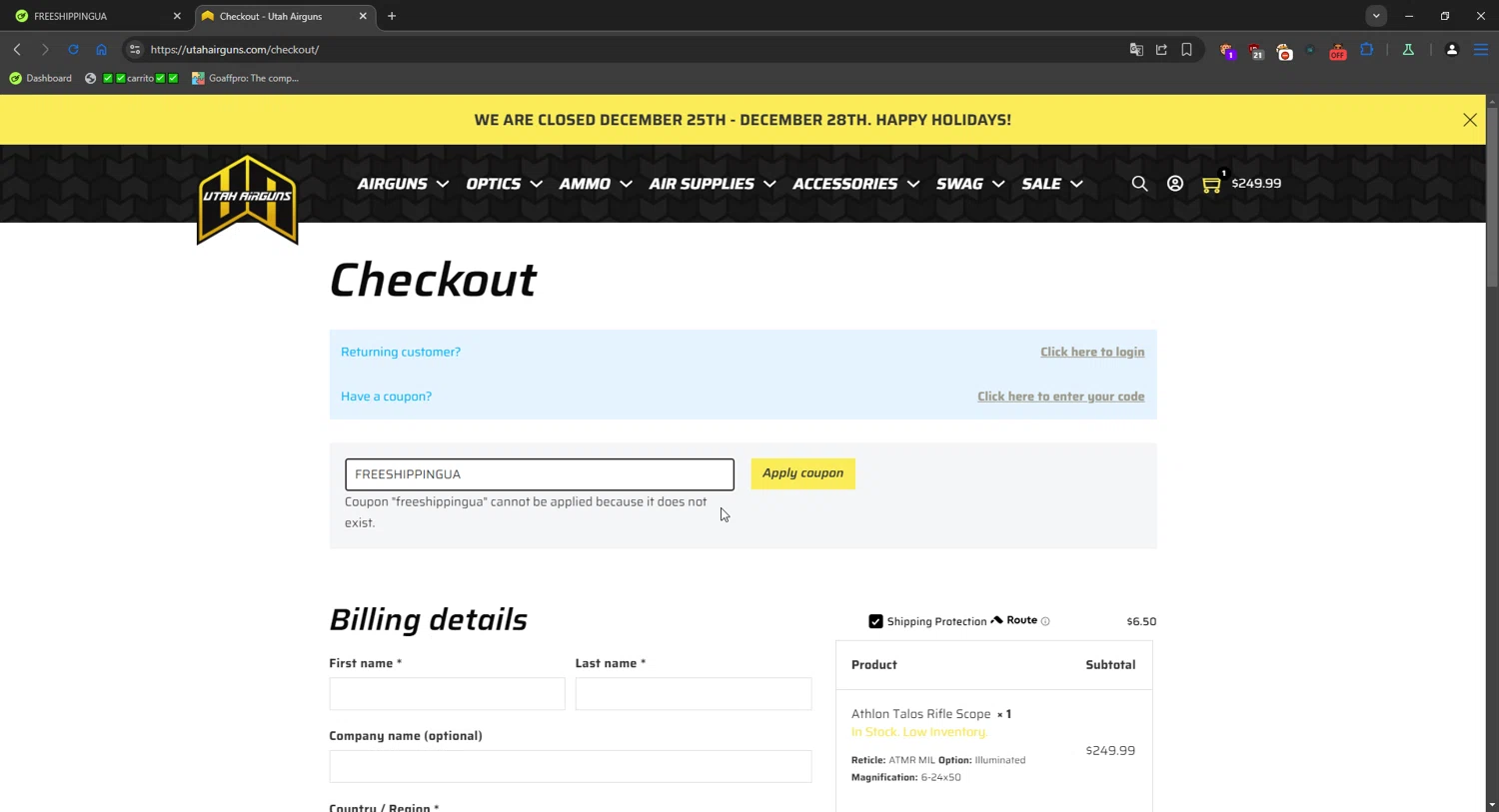Reload the checkout page
Viewport: 1499px width, 812px height.
point(73,49)
